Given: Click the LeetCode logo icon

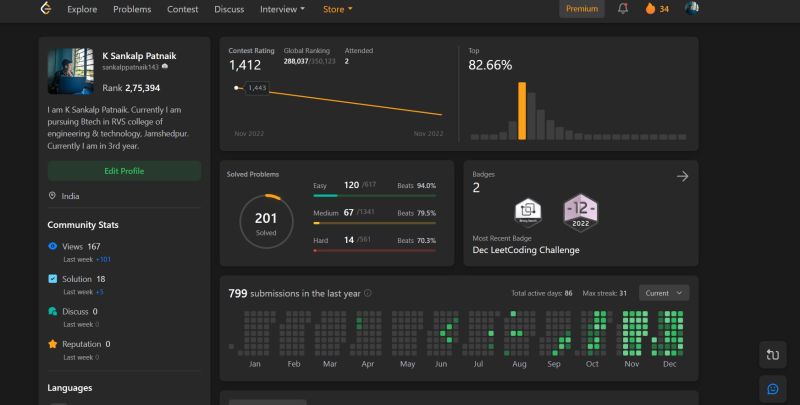Looking at the screenshot, I should pos(46,8).
